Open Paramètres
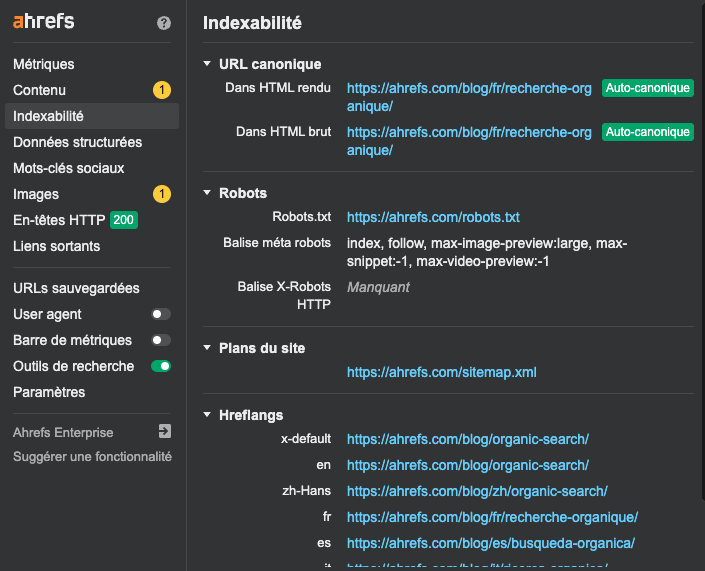This screenshot has width=705, height=571. click(x=49, y=392)
